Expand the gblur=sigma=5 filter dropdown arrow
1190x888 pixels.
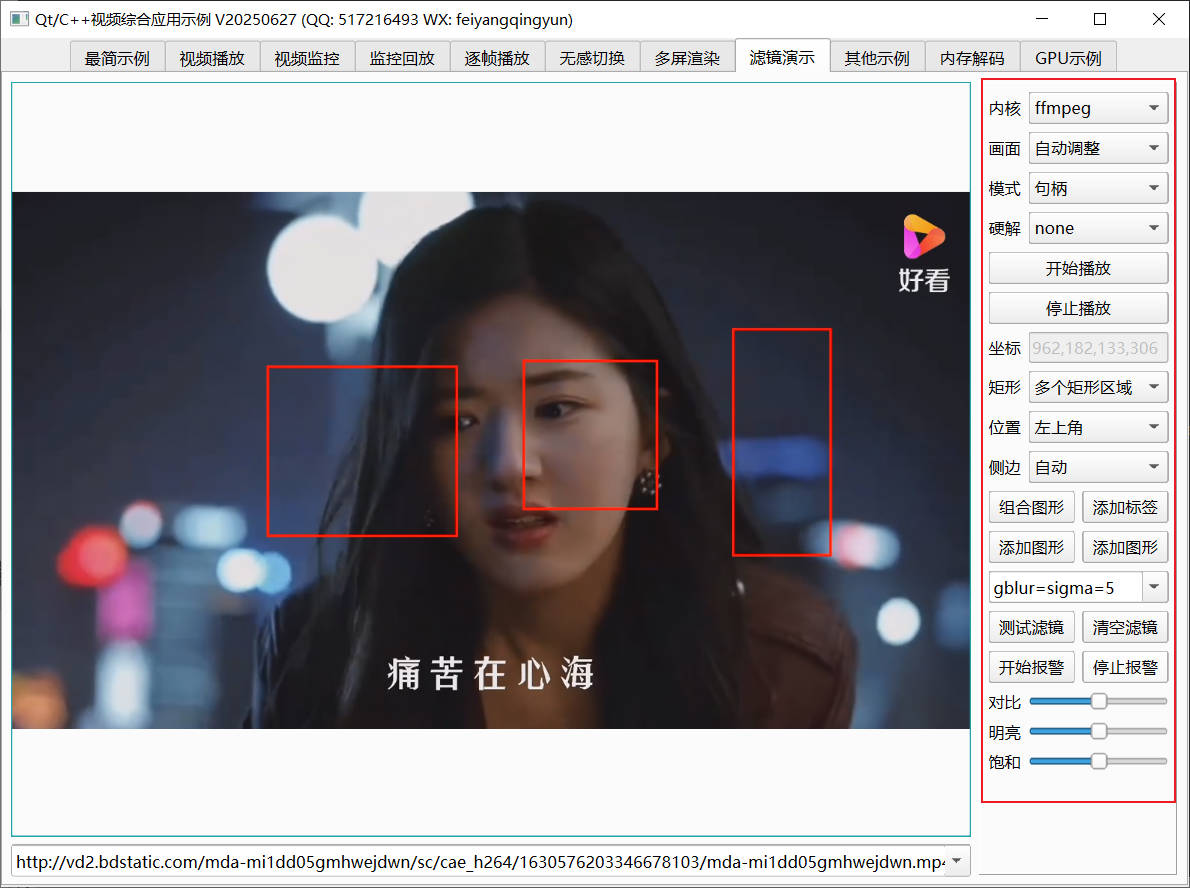(1154, 587)
